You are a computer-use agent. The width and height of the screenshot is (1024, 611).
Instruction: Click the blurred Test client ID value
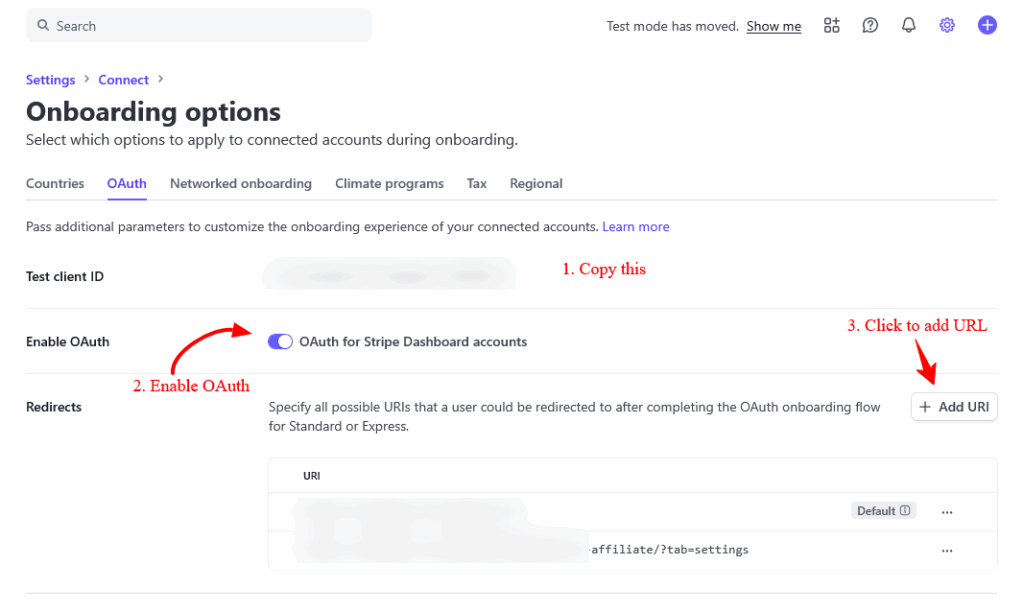point(389,275)
